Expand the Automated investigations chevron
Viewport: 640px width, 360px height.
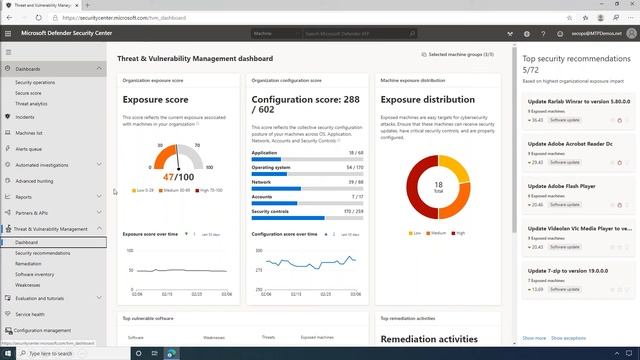(x=99, y=164)
